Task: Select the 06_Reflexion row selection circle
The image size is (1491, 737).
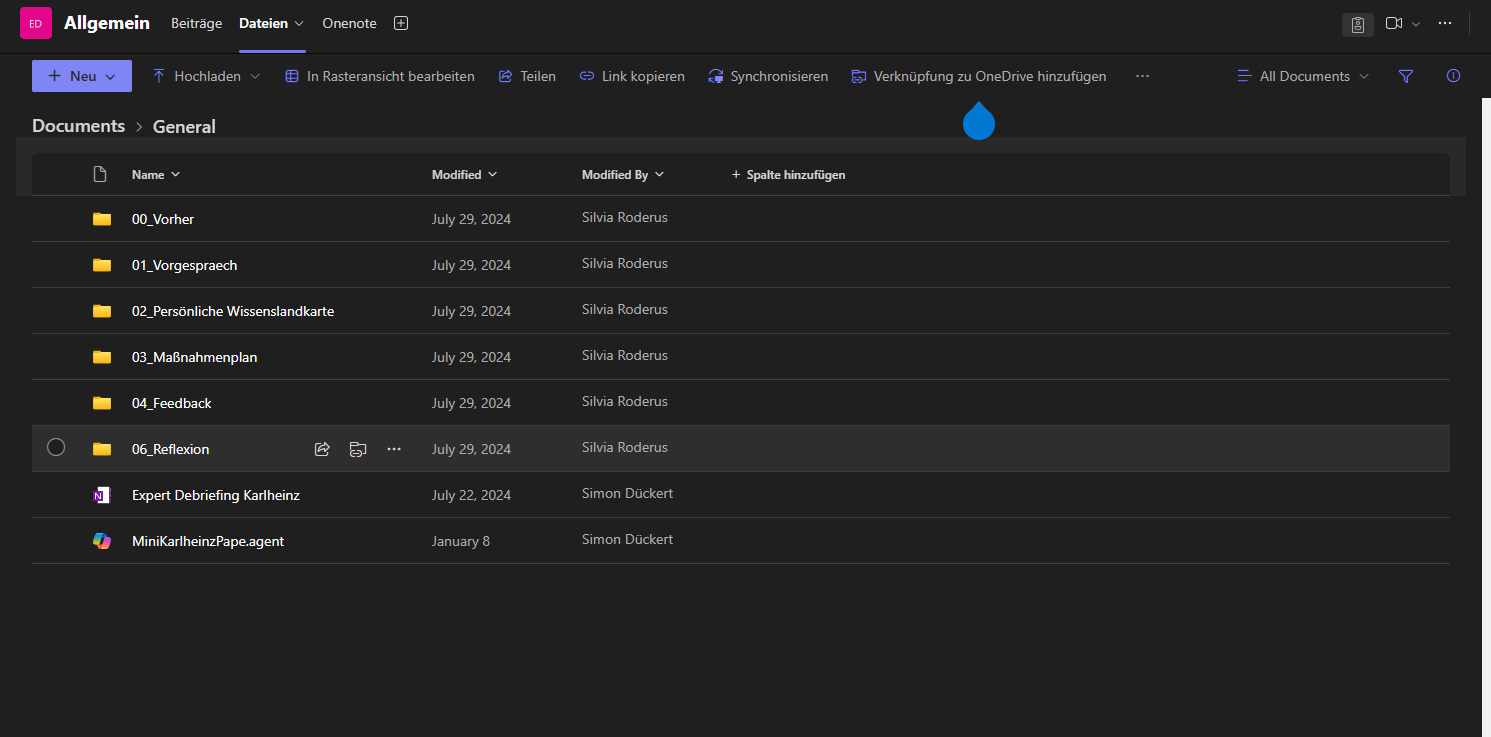Action: (56, 447)
